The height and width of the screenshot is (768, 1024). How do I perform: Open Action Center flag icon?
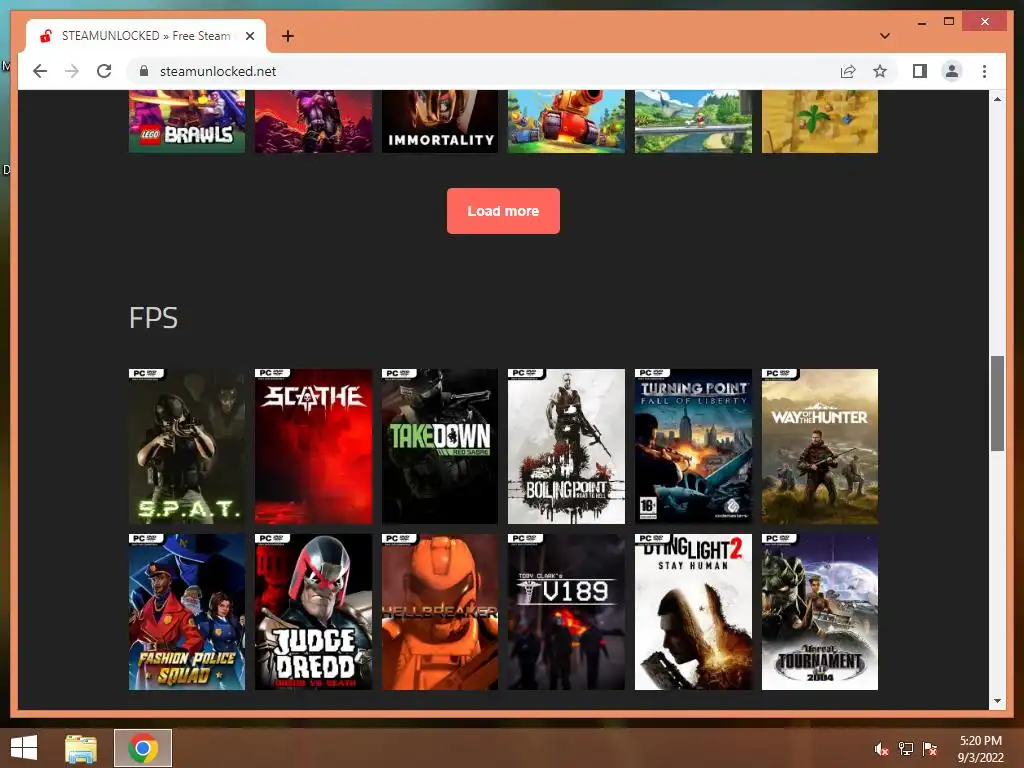[930, 749]
